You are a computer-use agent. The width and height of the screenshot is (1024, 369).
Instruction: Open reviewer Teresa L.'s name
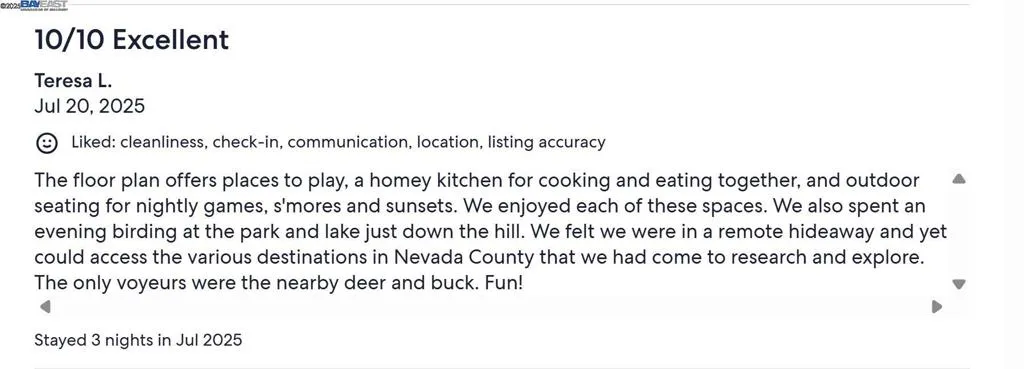73,81
